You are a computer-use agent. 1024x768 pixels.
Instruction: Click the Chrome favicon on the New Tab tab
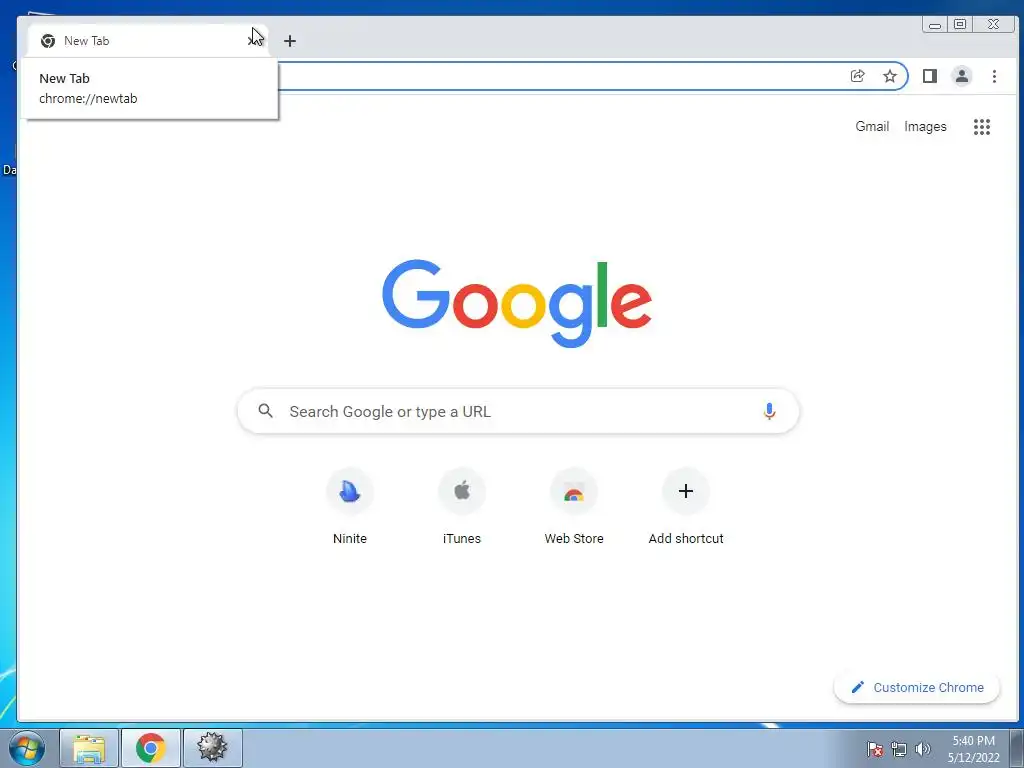tap(48, 41)
